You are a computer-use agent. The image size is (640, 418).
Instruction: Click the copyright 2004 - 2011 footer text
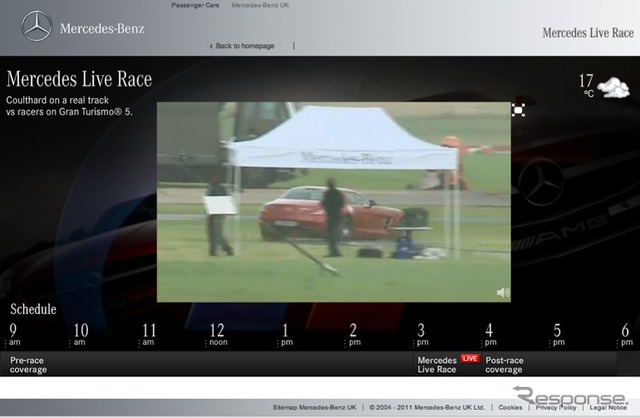coord(427,407)
